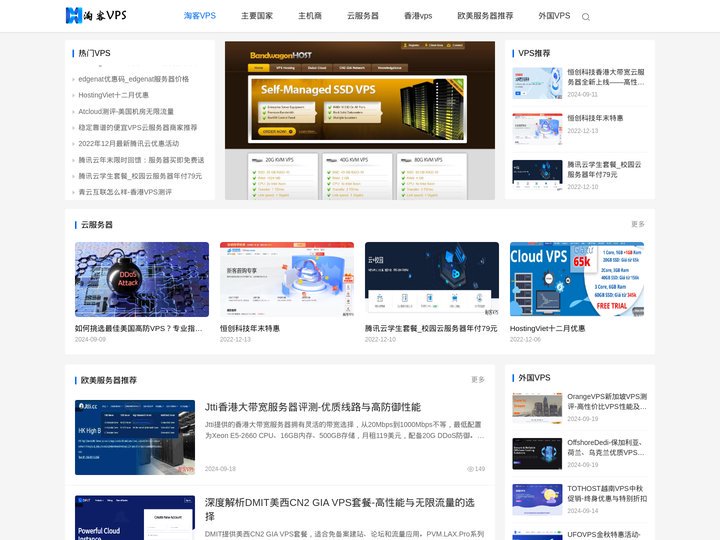Open OffshoreDedi thumbnail in 外国VPS
The image size is (720, 540).
point(537,454)
